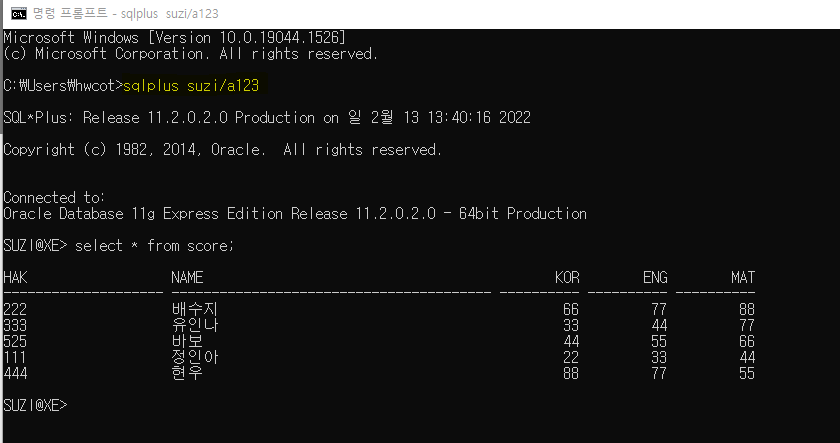The width and height of the screenshot is (840, 443).
Task: Click the name 유인나
Action: (195, 325)
